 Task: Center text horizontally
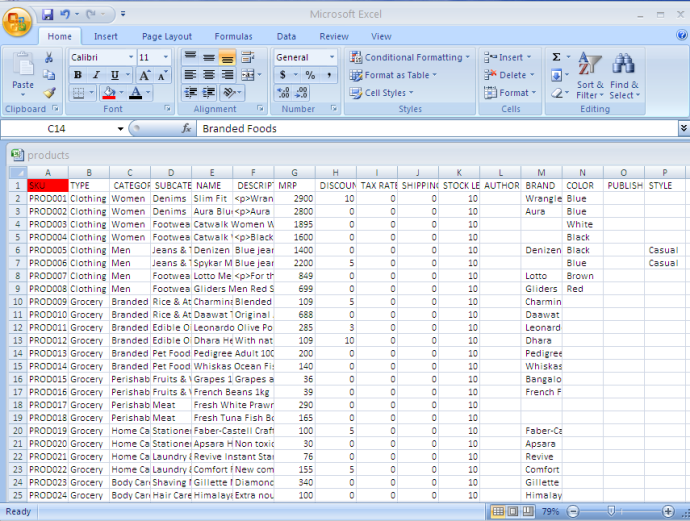pos(209,75)
